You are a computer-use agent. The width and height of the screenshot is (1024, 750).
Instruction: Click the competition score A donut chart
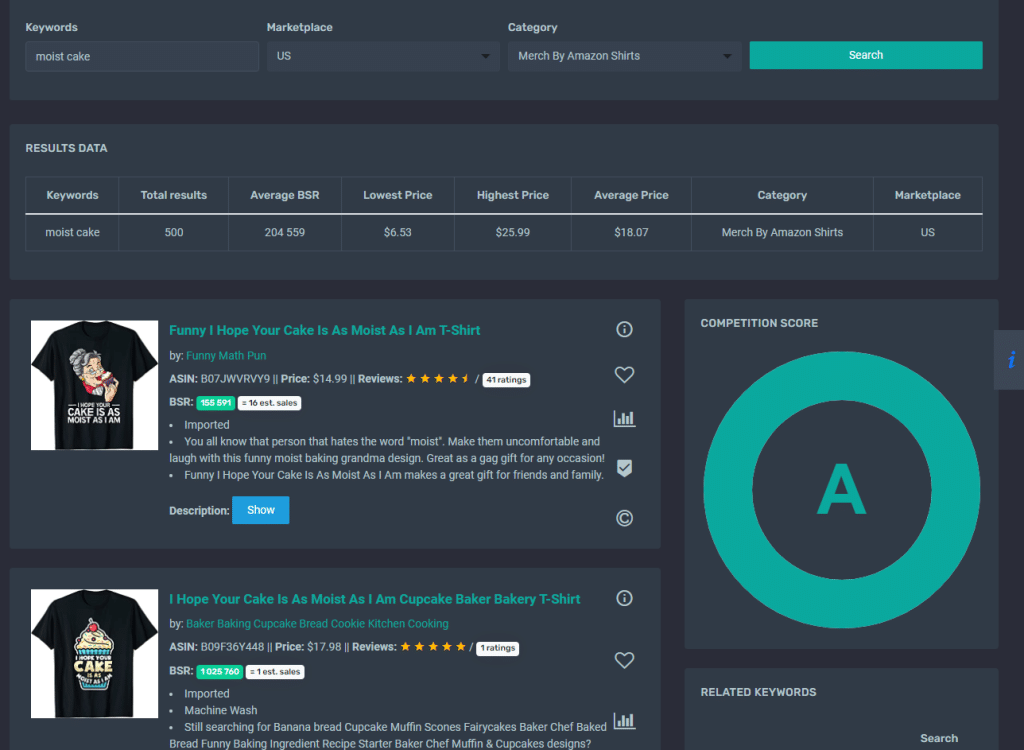pyautogui.click(x=842, y=490)
